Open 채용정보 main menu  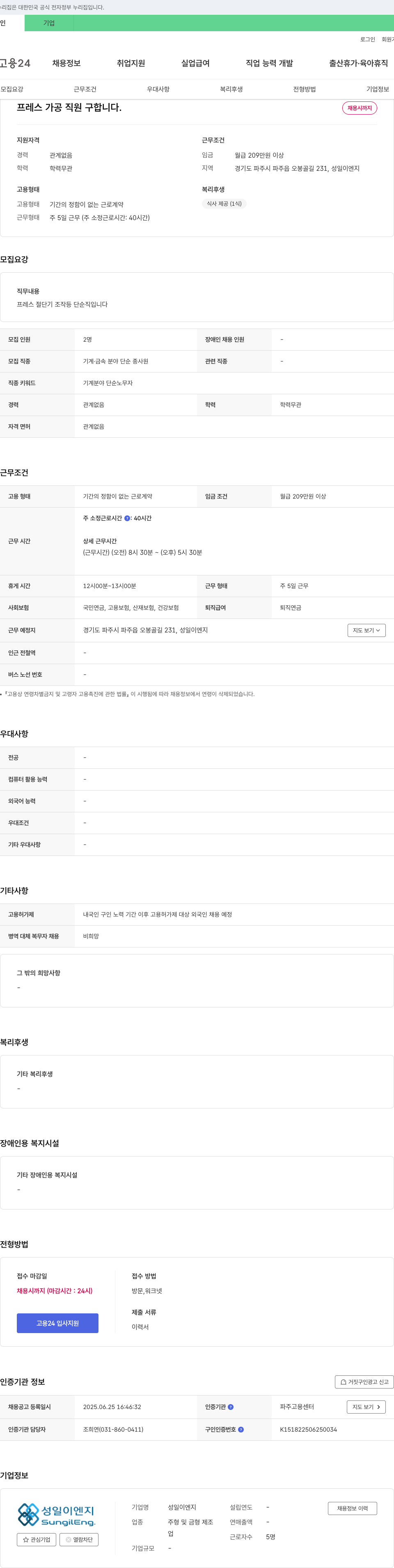[66, 63]
